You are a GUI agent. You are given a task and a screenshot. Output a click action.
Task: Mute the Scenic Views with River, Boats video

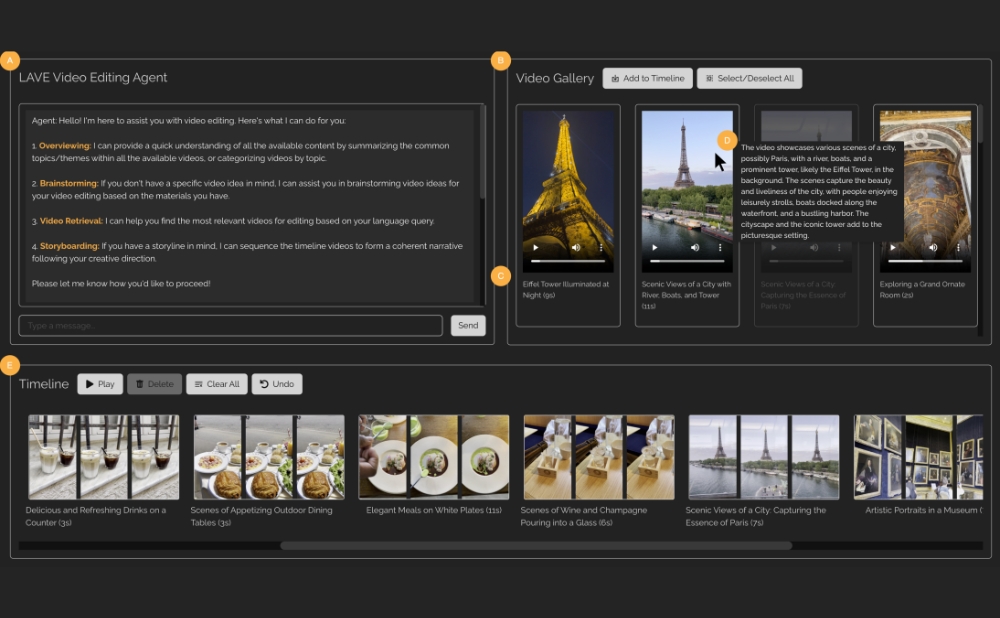tap(695, 247)
